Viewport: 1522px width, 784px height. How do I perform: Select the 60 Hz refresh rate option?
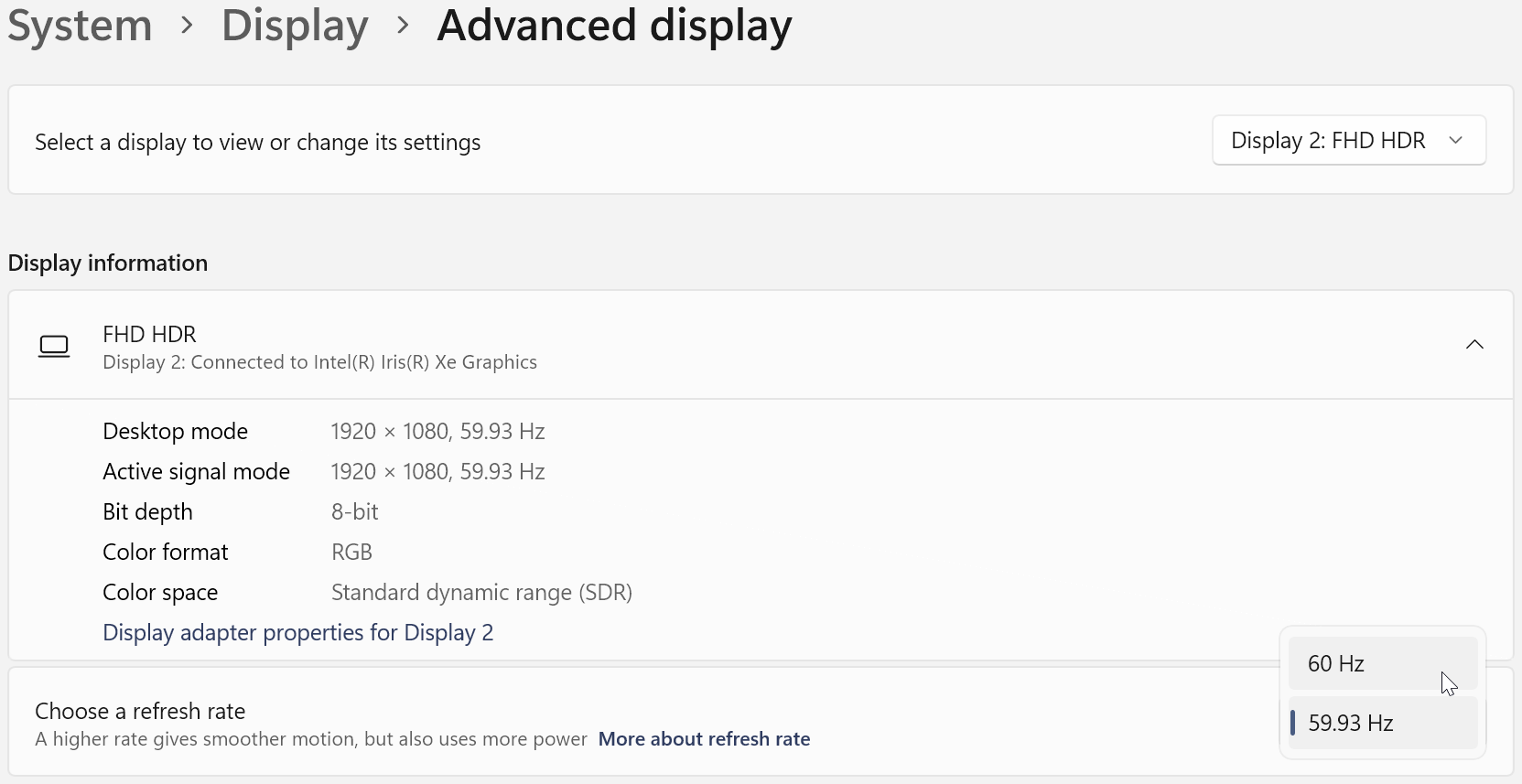(1382, 663)
